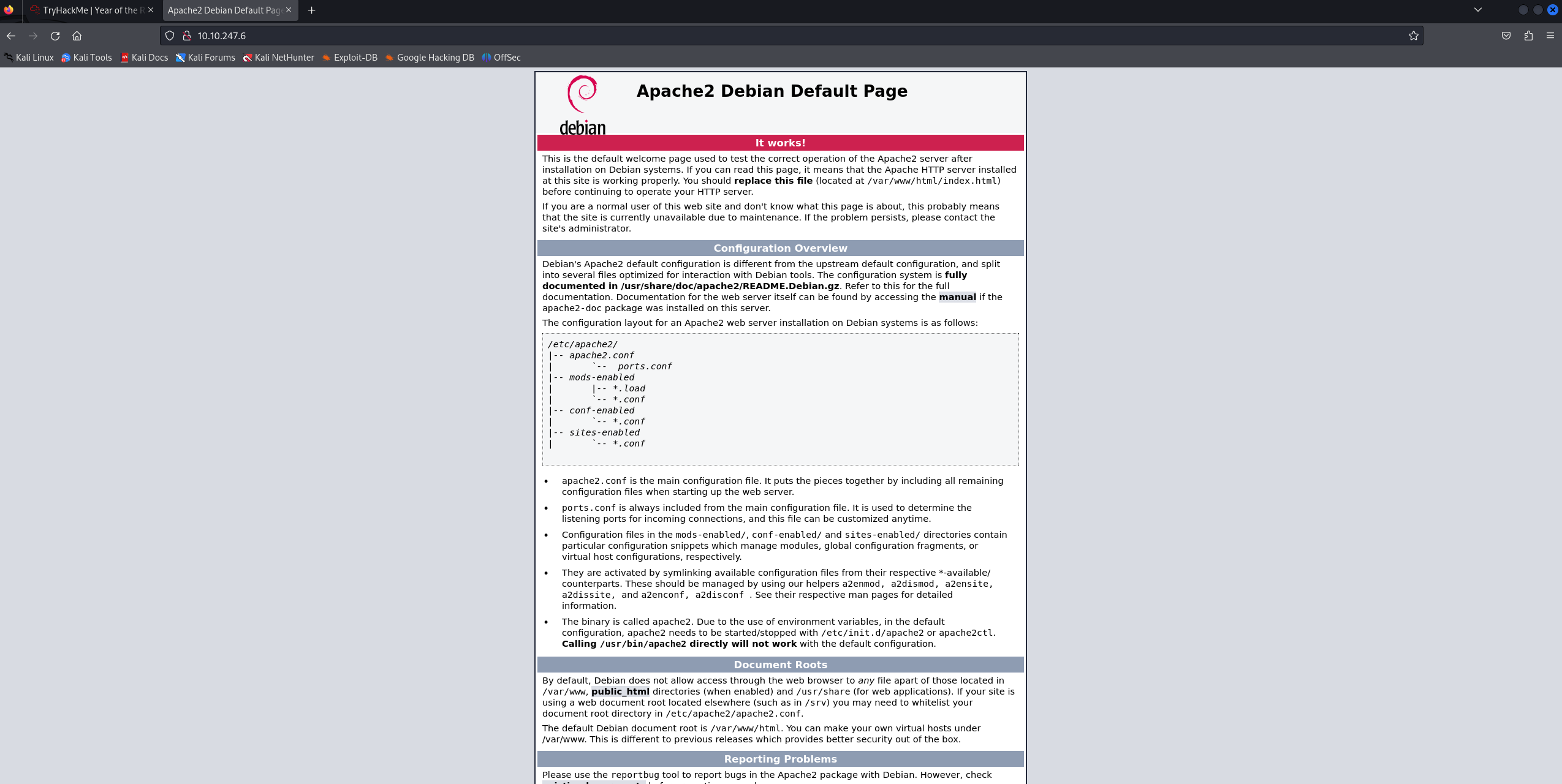The width and height of the screenshot is (1562, 784).
Task: Open the public_html link
Action: [620, 692]
